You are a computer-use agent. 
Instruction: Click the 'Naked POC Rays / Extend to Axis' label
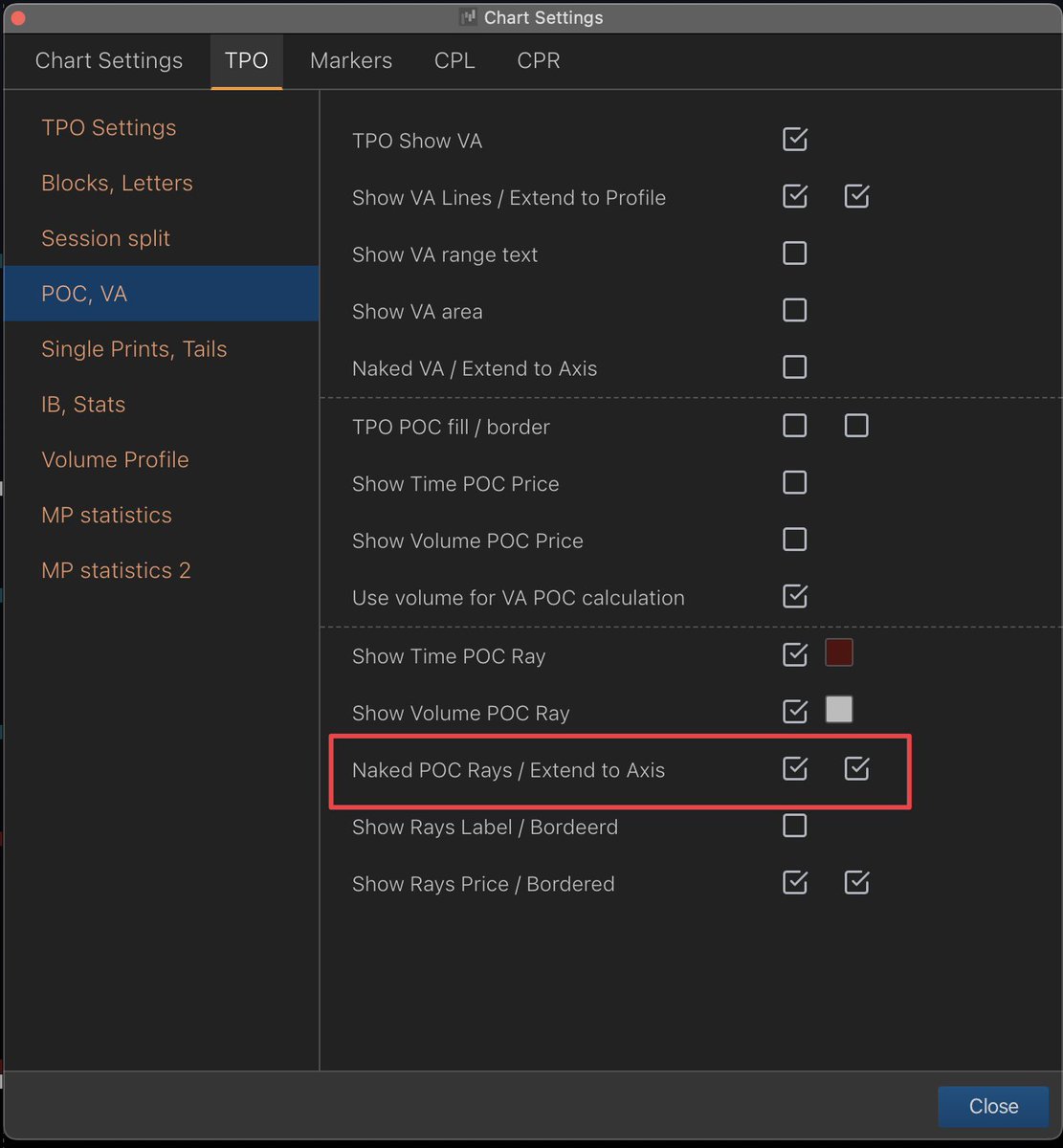click(x=508, y=770)
